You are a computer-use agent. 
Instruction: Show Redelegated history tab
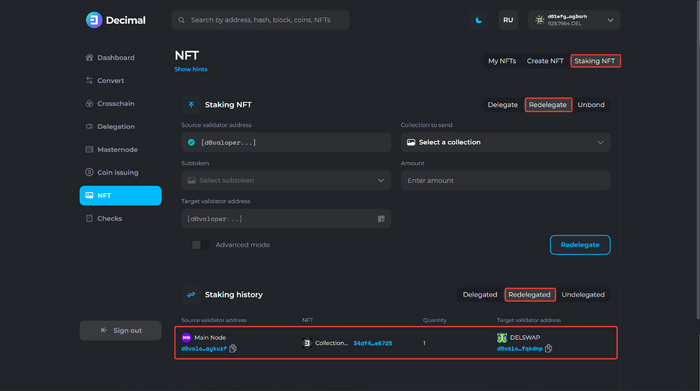tap(530, 295)
